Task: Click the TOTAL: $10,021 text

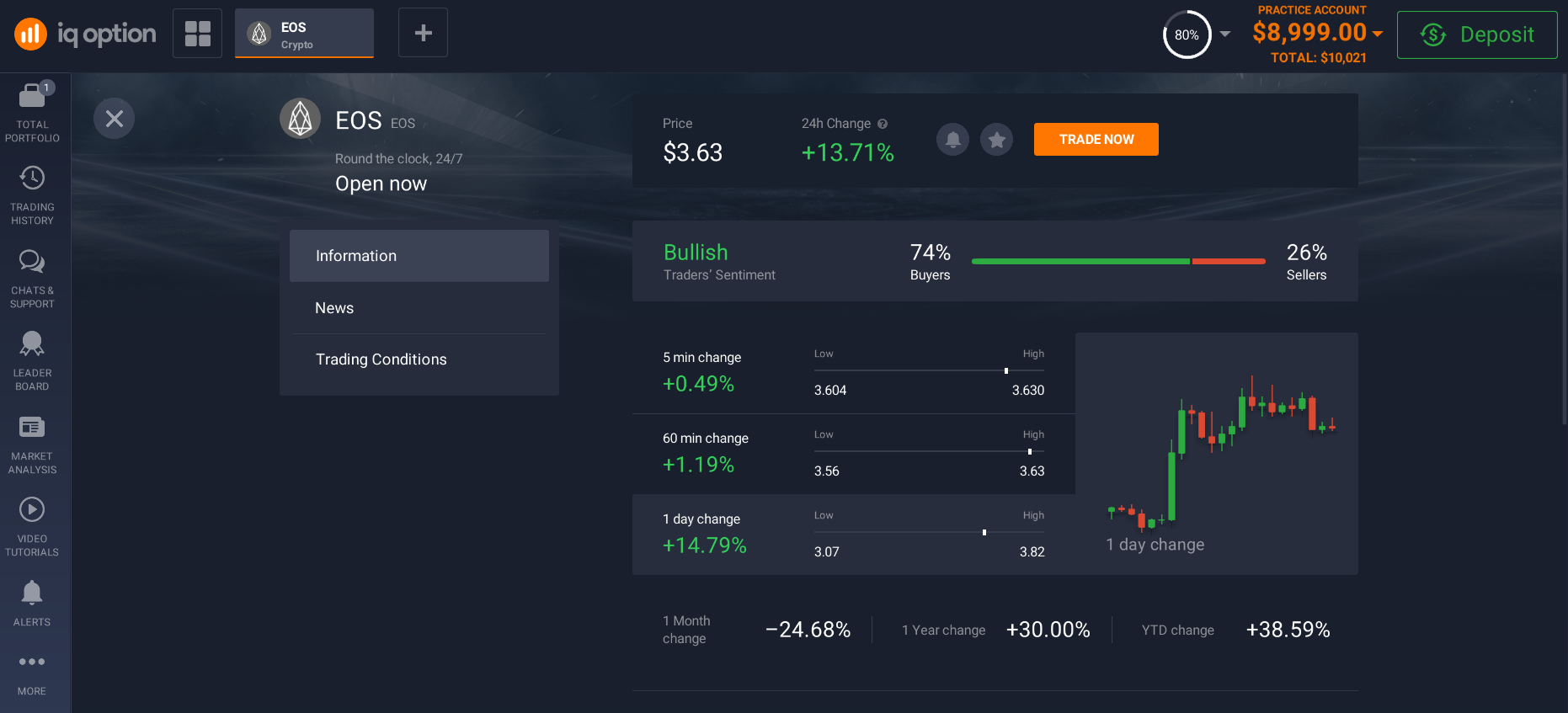Action: 1318,58
